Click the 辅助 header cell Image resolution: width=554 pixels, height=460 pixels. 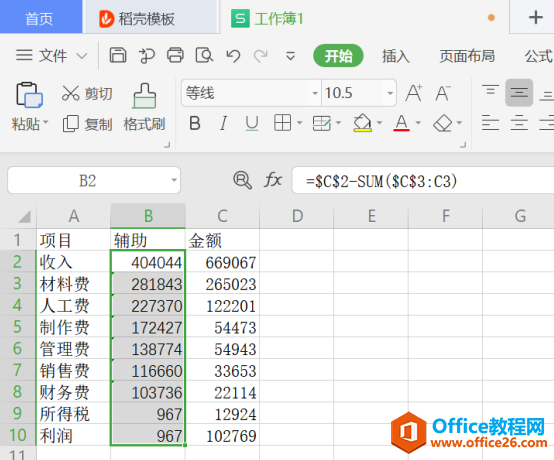pyautogui.click(x=148, y=240)
